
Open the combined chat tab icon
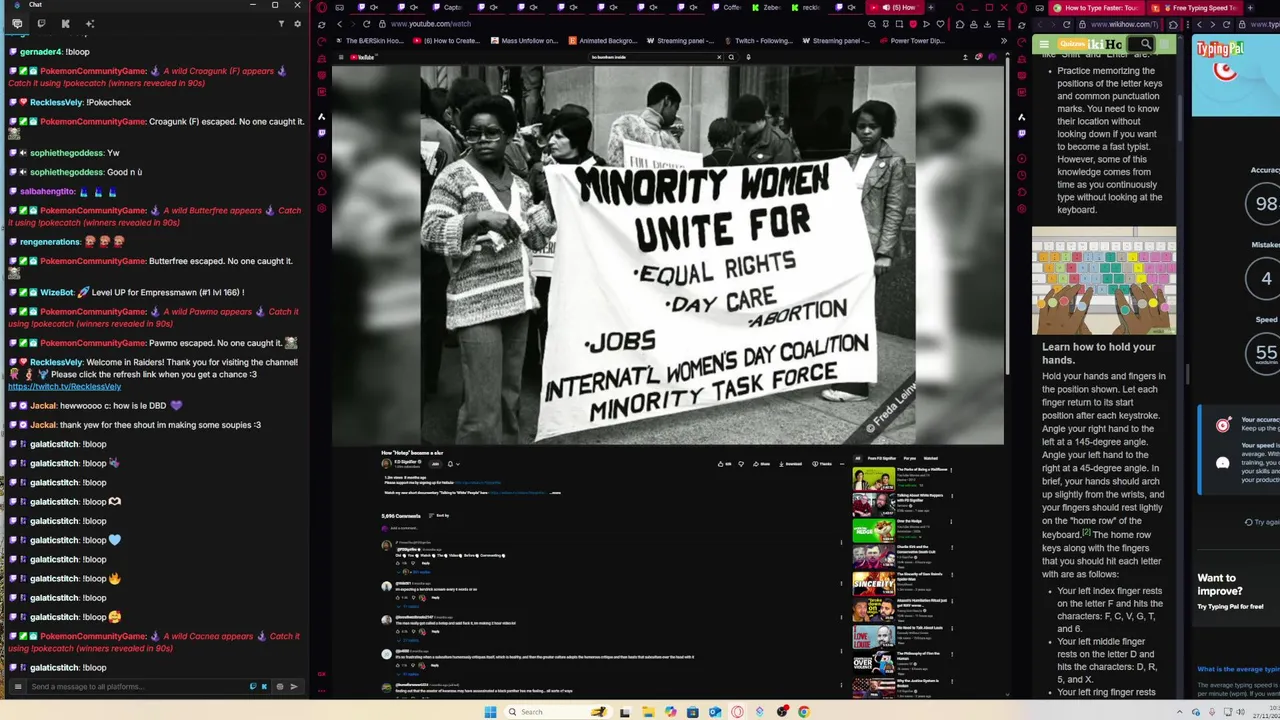[x=17, y=24]
